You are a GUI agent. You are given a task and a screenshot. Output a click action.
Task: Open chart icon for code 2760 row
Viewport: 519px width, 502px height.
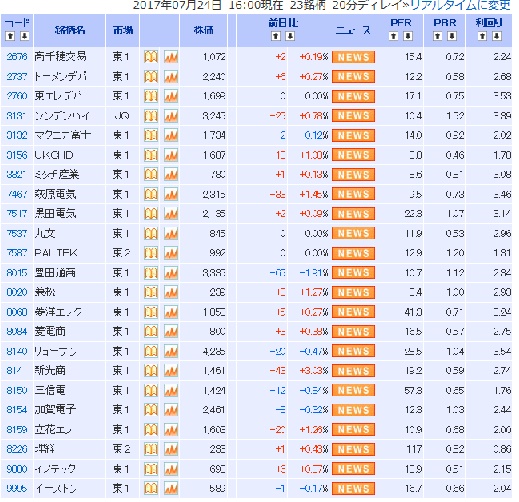coord(171,96)
